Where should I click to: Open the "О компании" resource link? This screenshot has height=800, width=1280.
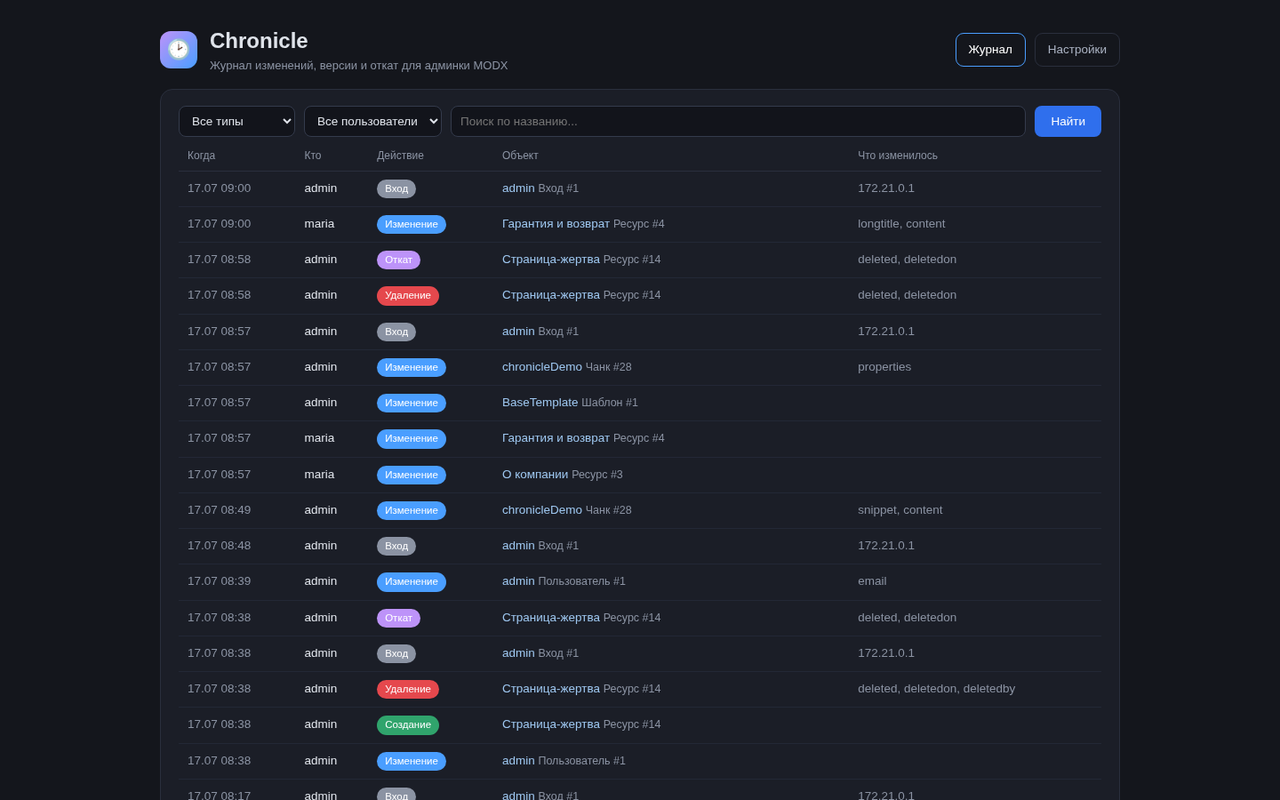coord(535,474)
